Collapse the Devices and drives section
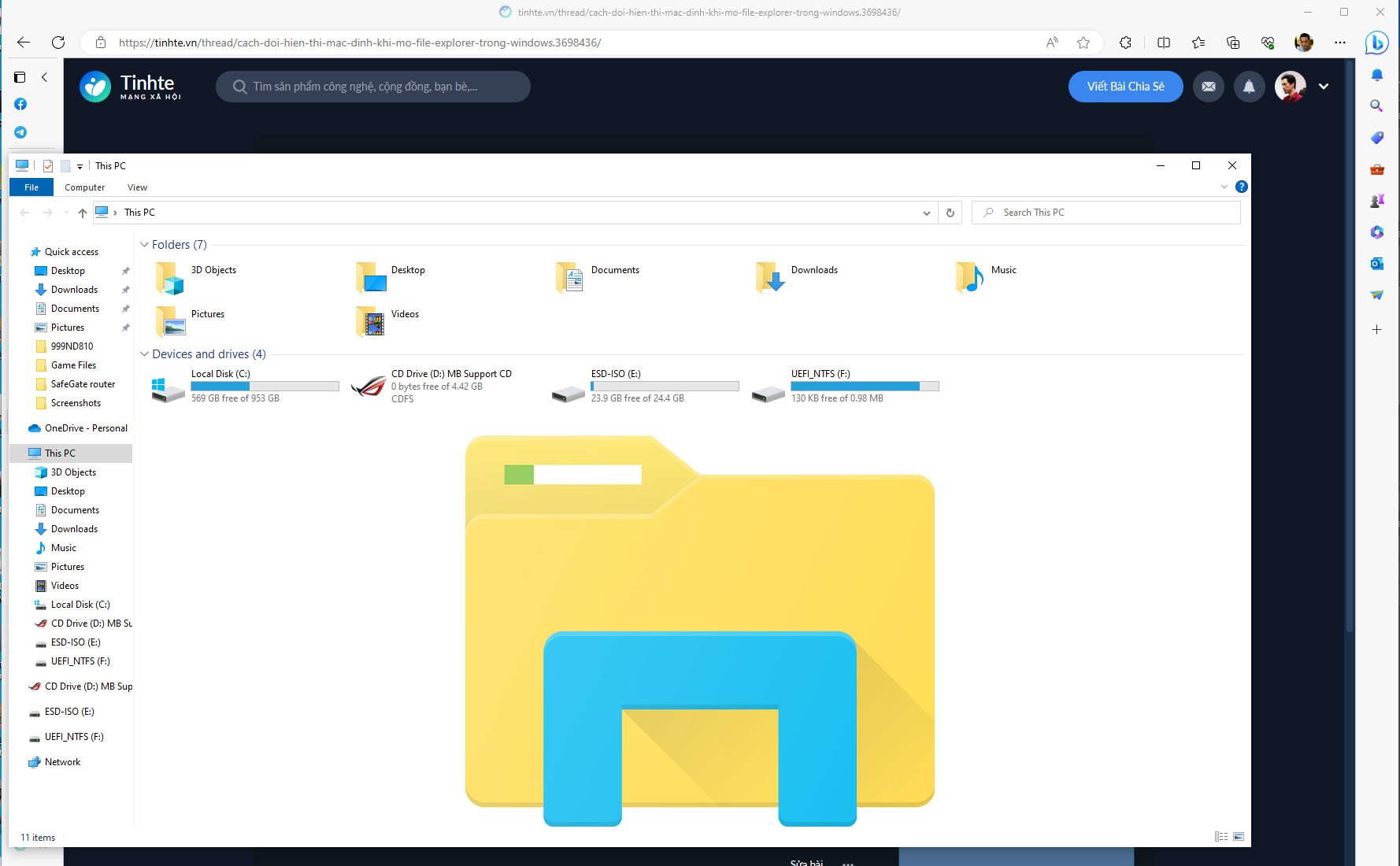Viewport: 1400px width, 866px height. tap(144, 354)
